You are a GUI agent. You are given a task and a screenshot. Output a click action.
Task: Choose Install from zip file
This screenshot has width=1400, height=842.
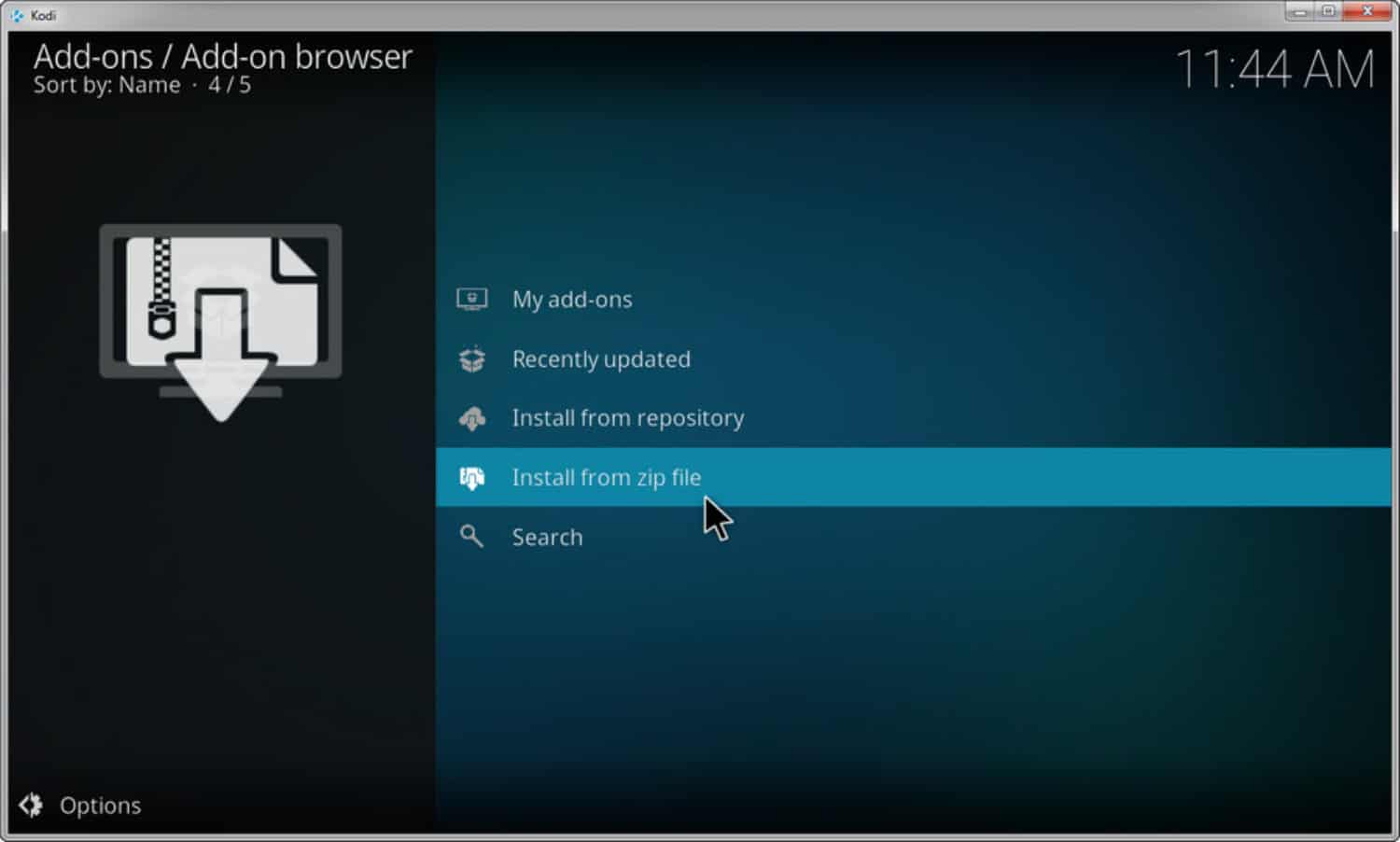click(x=913, y=477)
